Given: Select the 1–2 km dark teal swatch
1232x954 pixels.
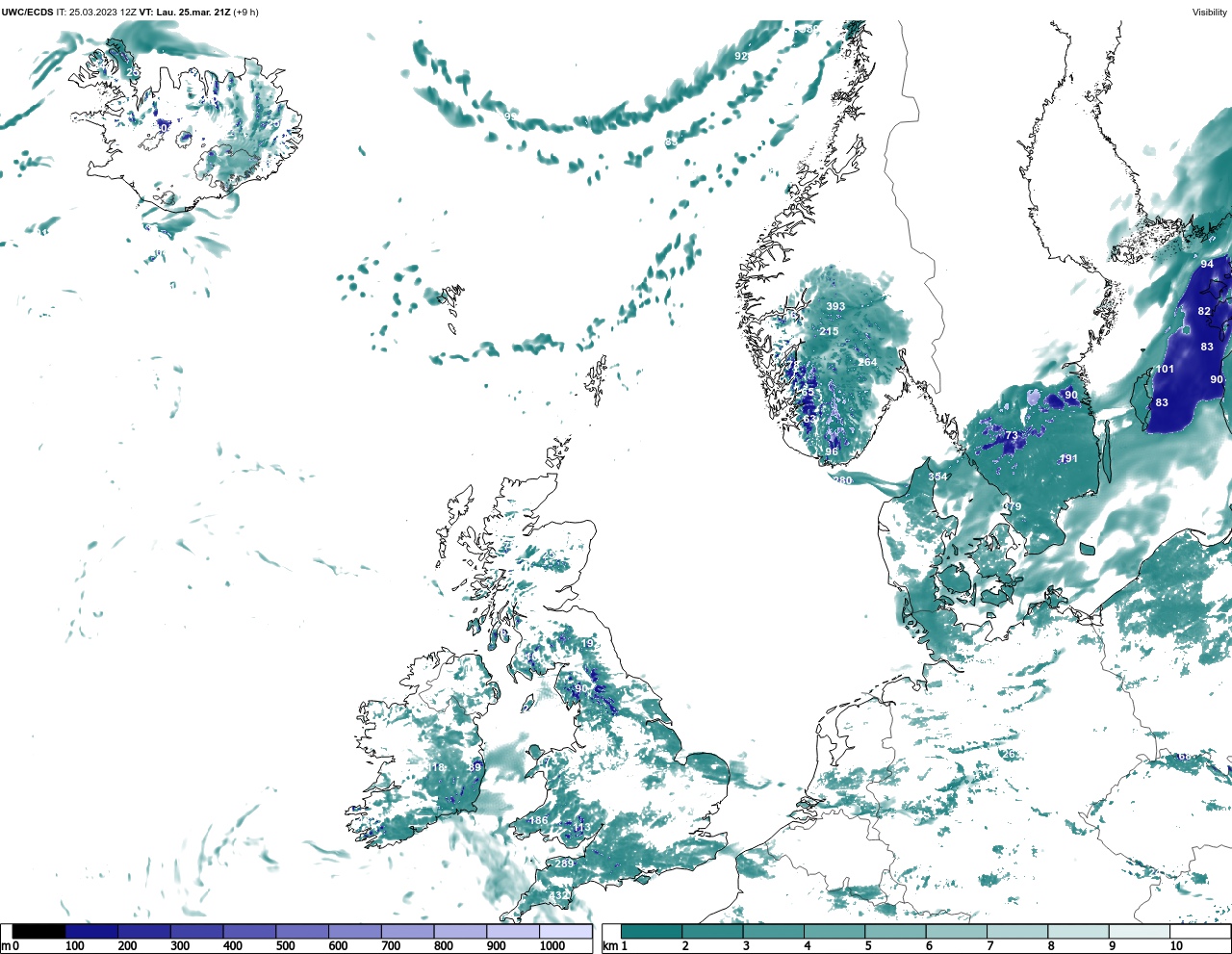Looking at the screenshot, I should pyautogui.click(x=652, y=932).
